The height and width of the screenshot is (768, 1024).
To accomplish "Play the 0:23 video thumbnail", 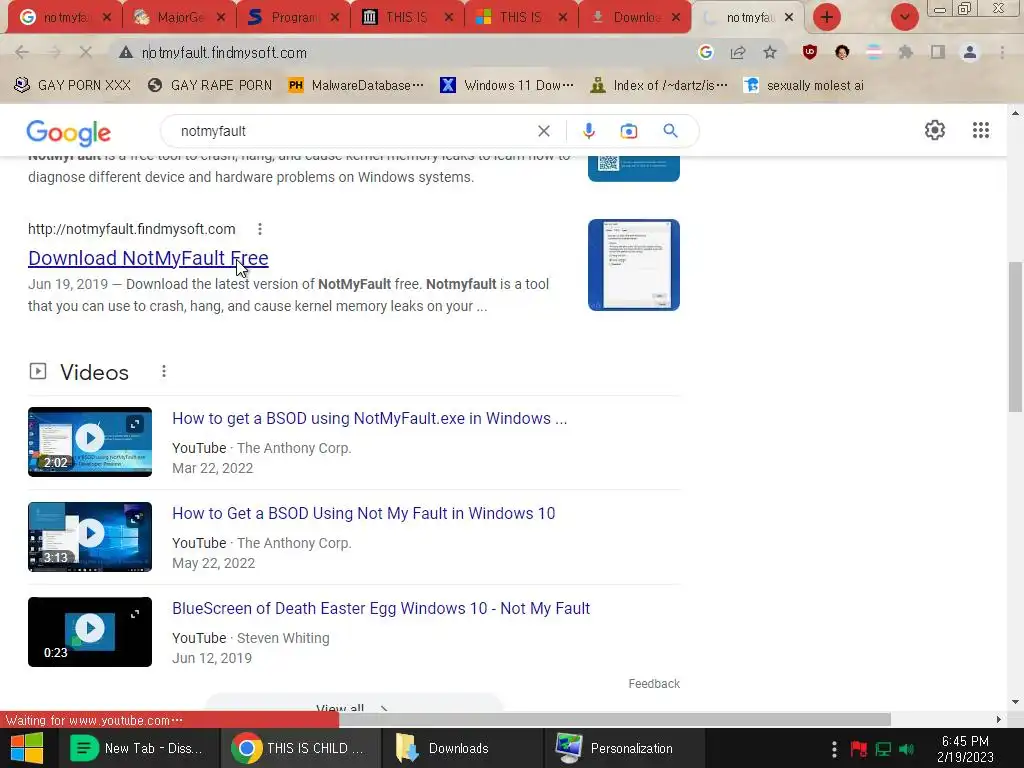I will (x=89, y=632).
